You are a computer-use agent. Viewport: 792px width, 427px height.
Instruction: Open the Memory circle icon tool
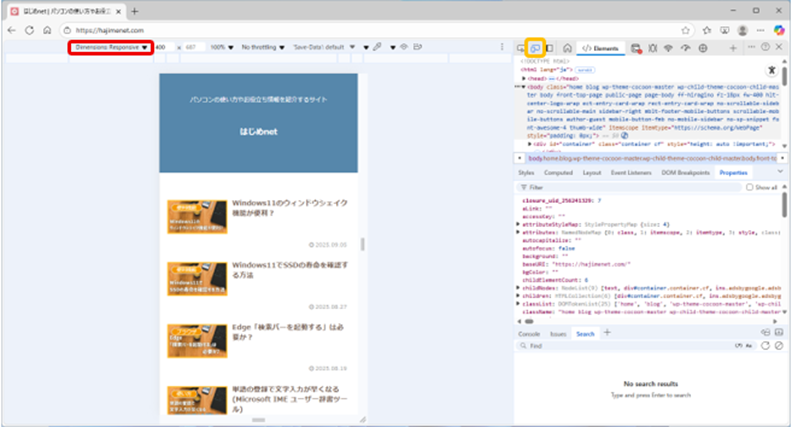pyautogui.click(x=703, y=48)
